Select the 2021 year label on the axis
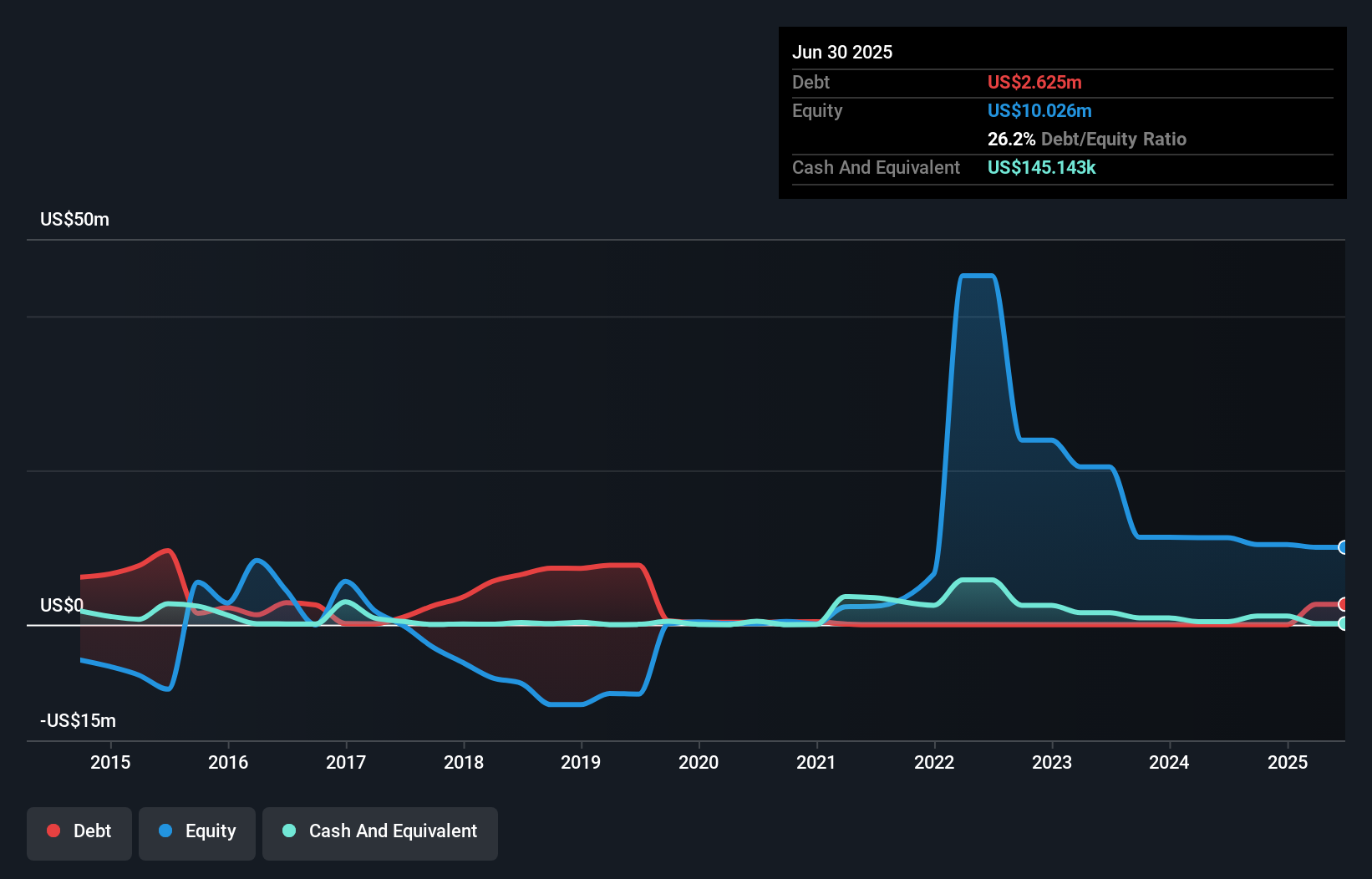 pyautogui.click(x=817, y=762)
